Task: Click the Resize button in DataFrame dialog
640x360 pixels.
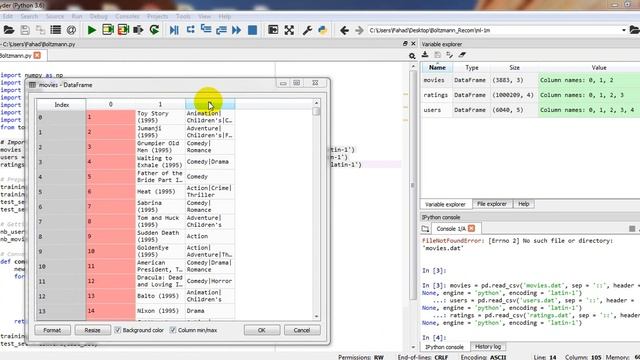Action: [93, 330]
